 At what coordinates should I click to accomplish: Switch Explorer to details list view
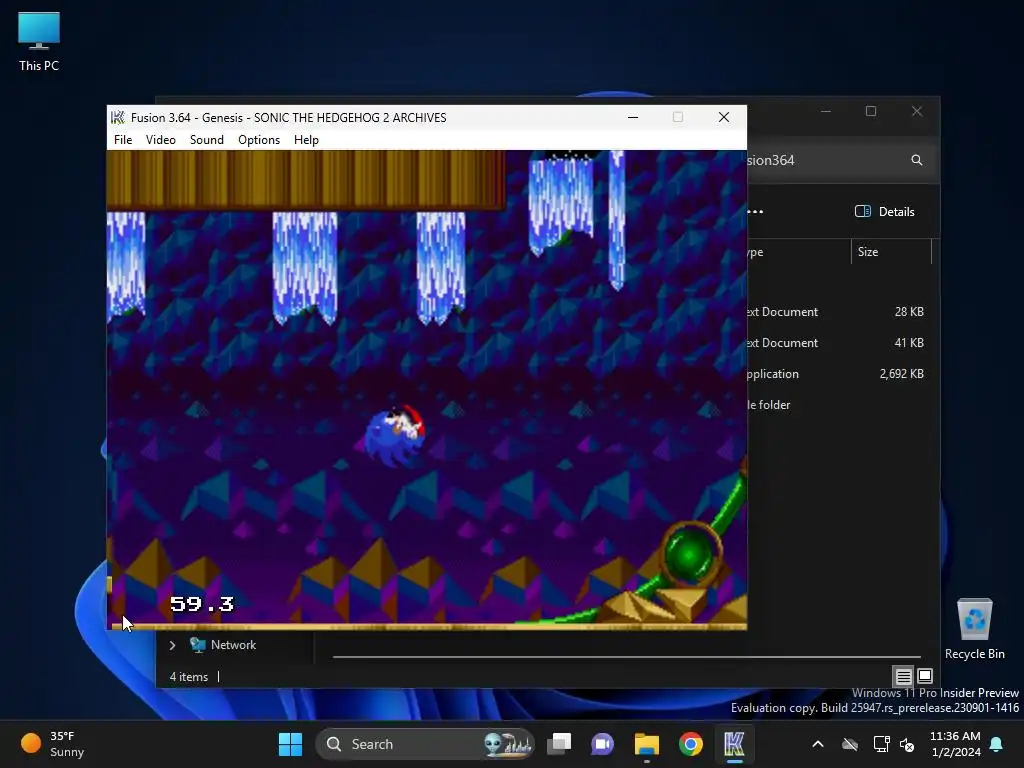click(903, 676)
